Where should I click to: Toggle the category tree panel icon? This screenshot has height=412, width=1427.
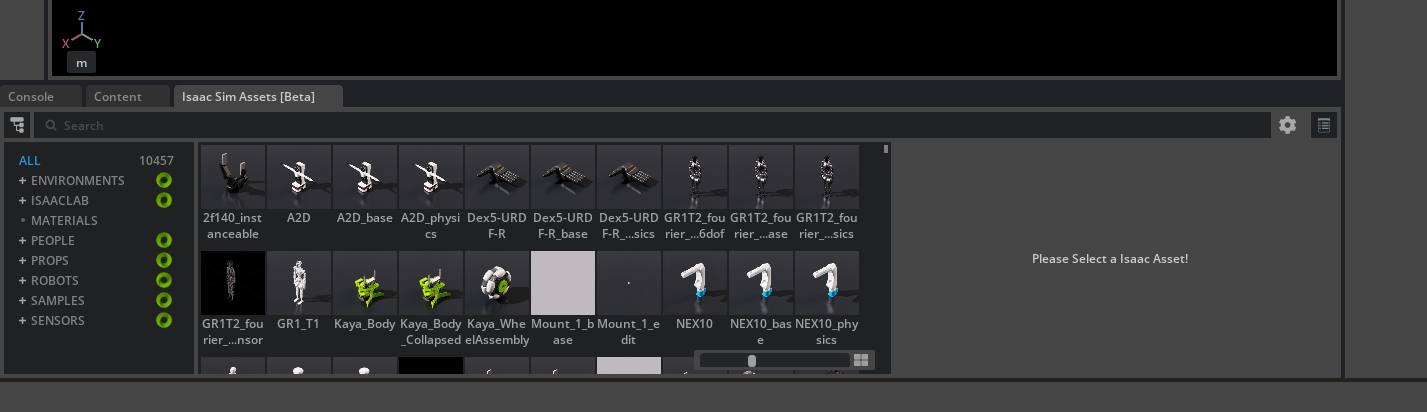point(17,125)
